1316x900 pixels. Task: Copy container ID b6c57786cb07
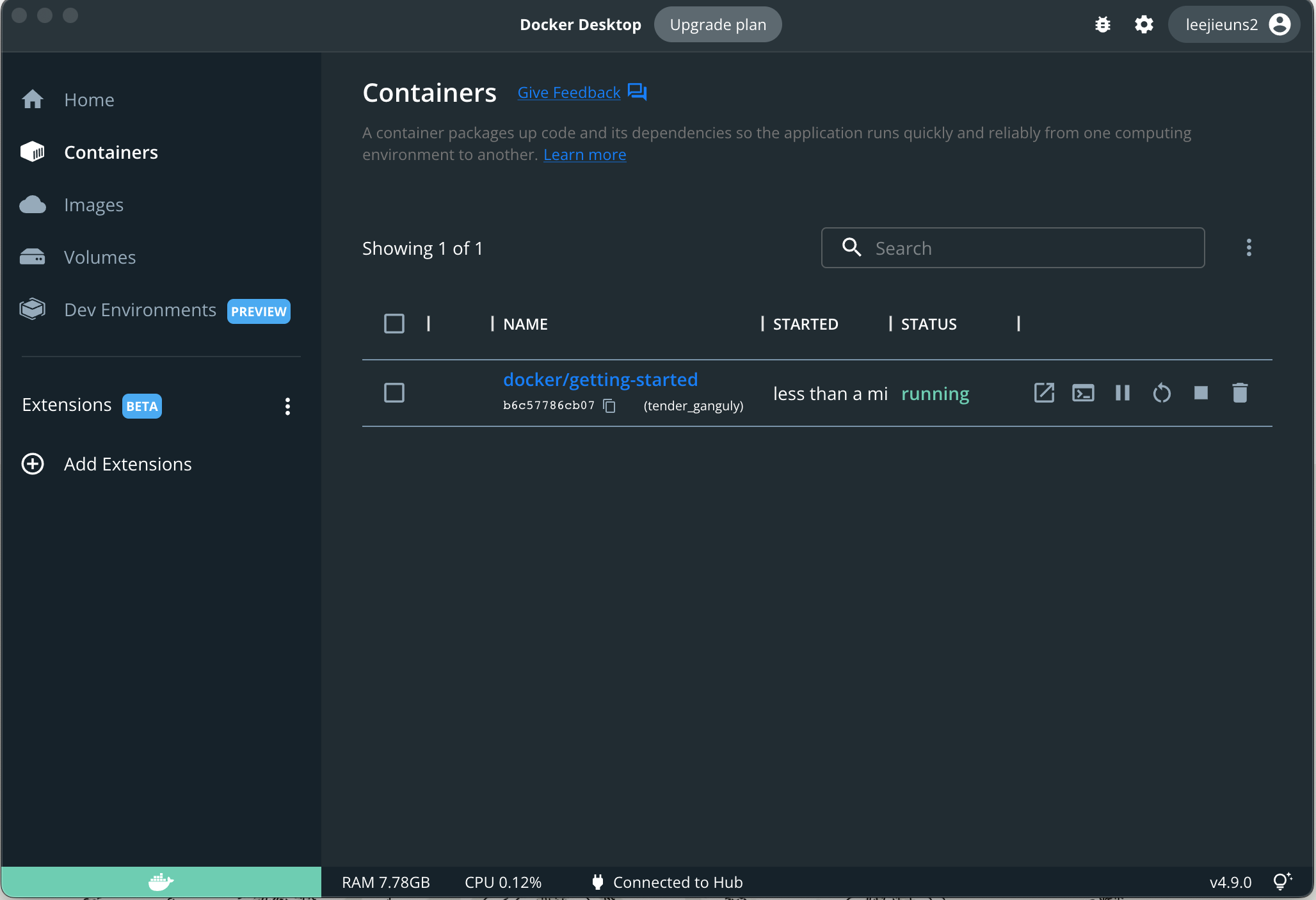(609, 406)
